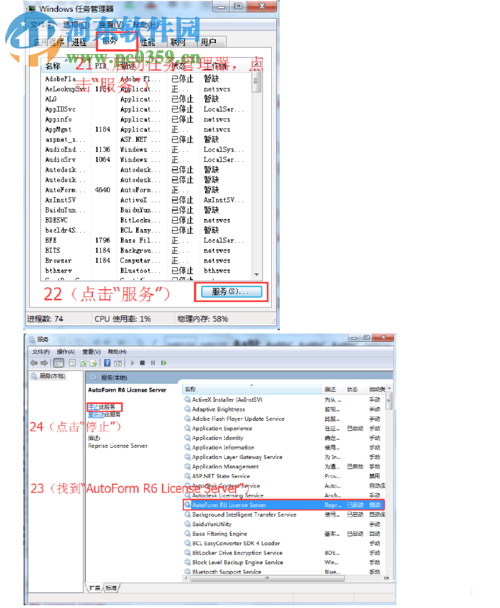Select the Task Manager title bar icon
This screenshot has height=608, width=500.
pos(31,8)
